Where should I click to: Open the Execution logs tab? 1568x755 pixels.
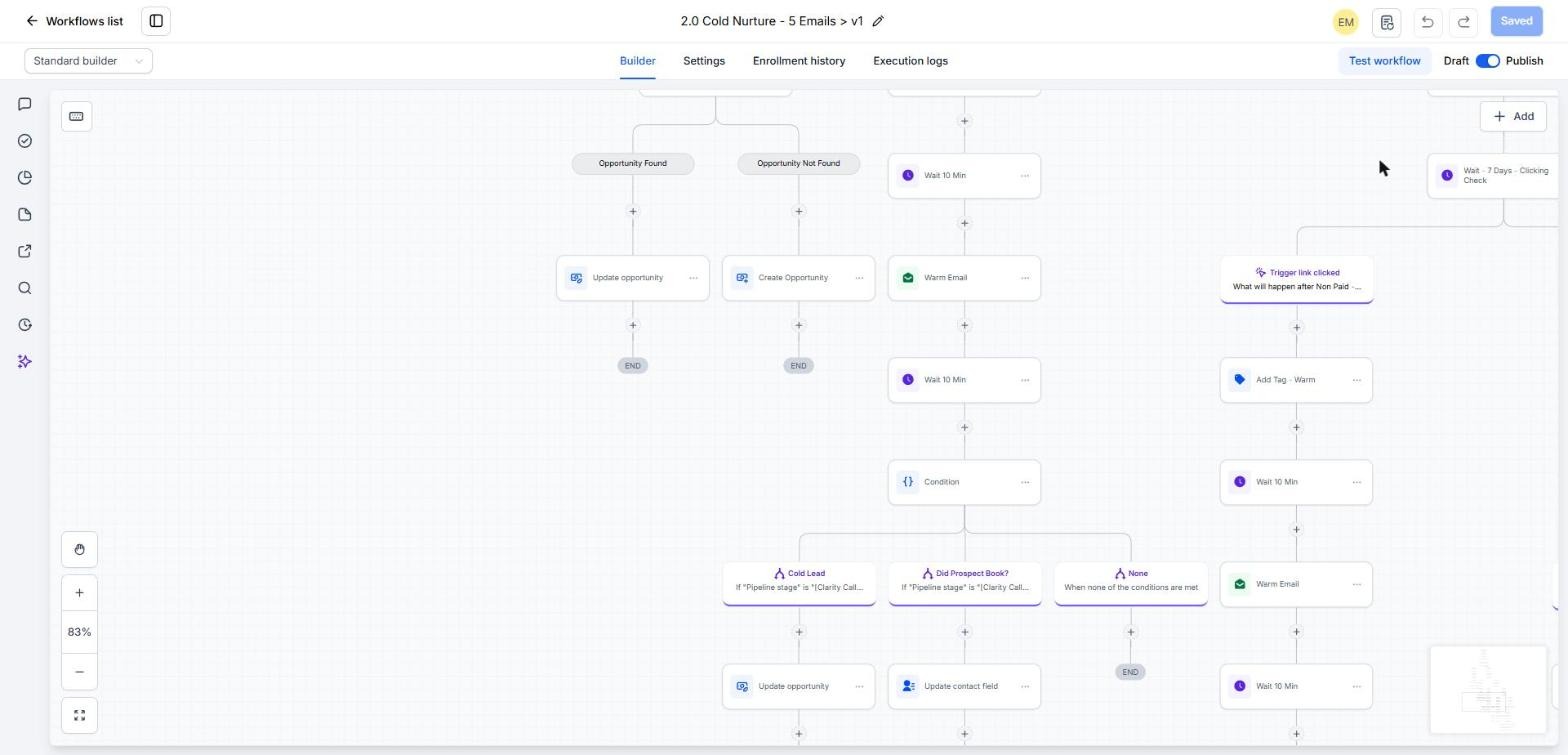tap(910, 61)
